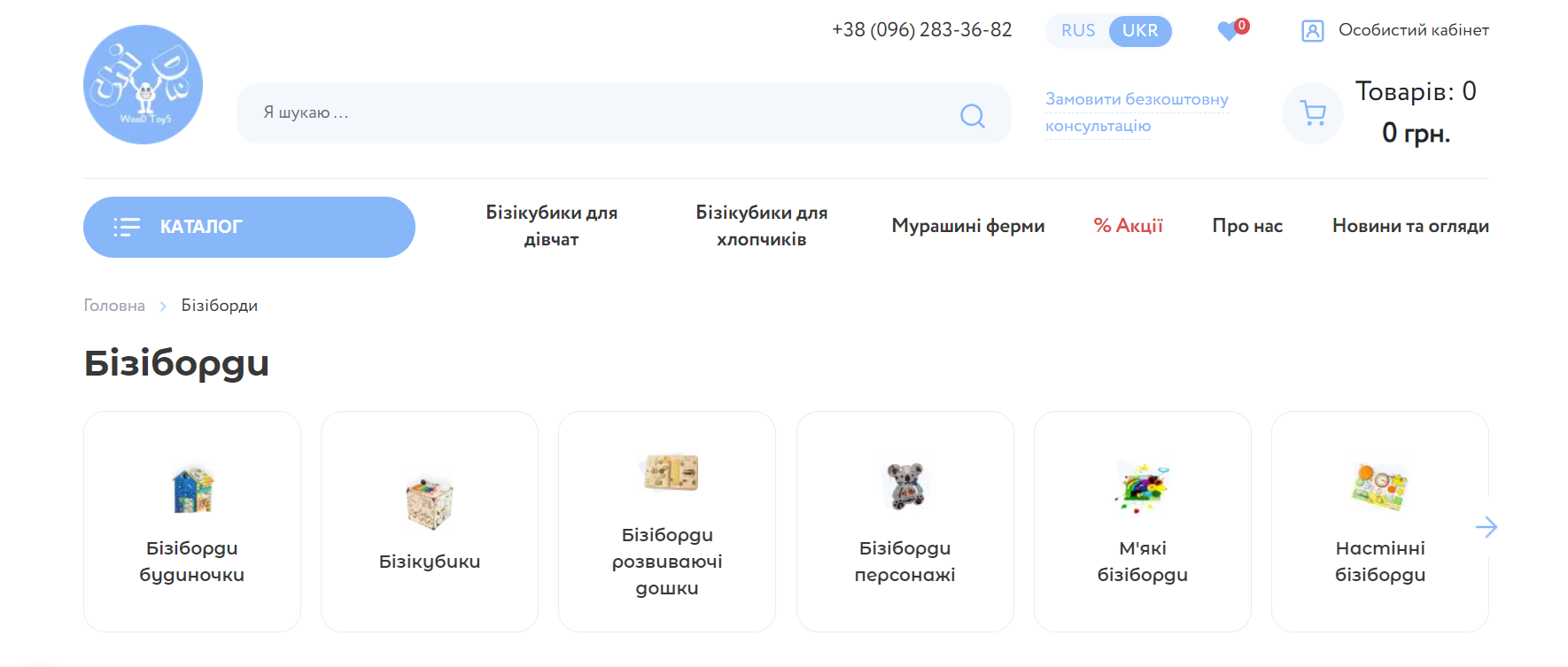The height and width of the screenshot is (667, 1568).
Task: Click Замовити безкоштовну консультацію link
Action: pos(1136,112)
